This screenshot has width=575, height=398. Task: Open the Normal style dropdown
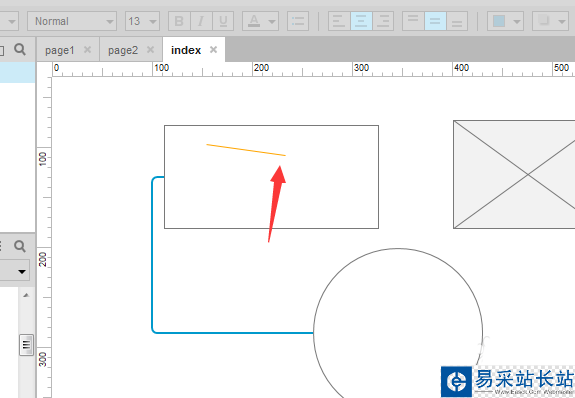72,21
